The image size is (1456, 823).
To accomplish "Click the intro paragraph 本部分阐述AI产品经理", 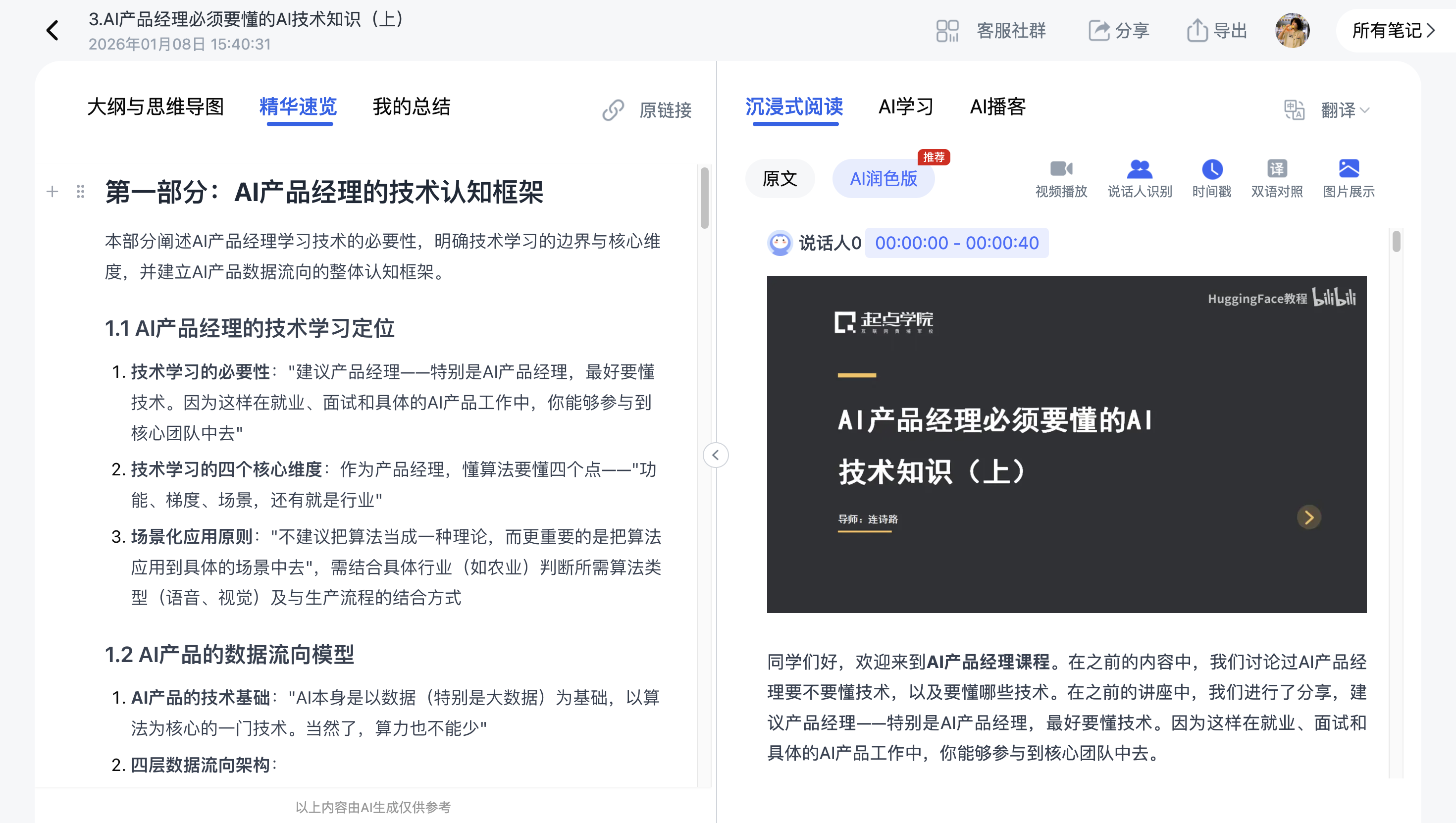I will (383, 256).
